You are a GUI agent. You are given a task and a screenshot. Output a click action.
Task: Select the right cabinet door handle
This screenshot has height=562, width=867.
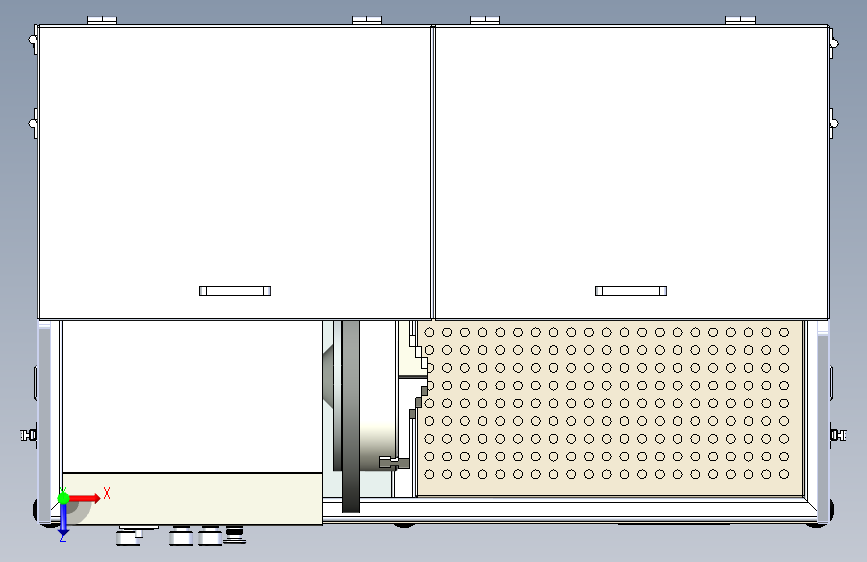click(x=631, y=291)
